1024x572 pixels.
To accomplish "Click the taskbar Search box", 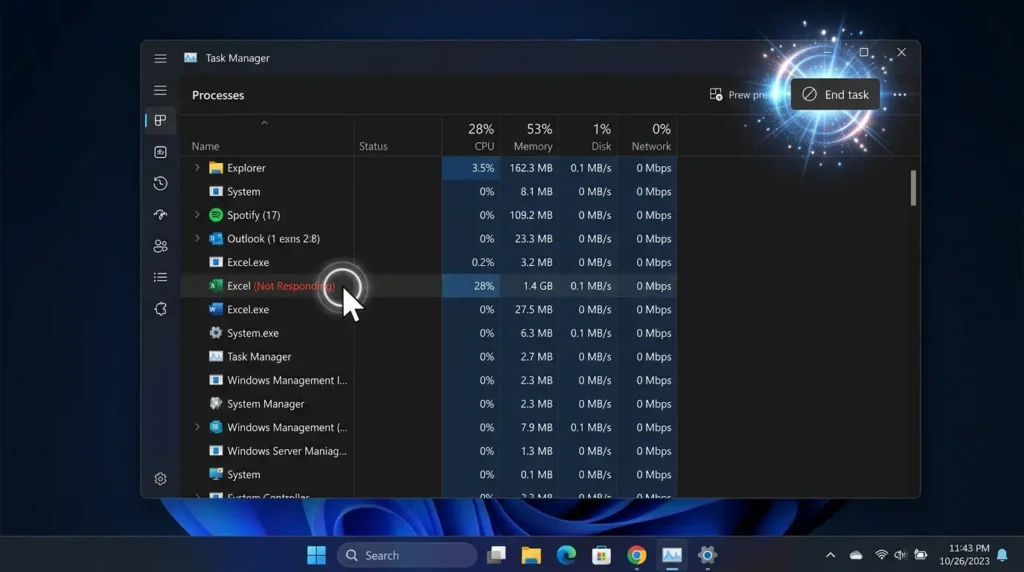I will 407,555.
